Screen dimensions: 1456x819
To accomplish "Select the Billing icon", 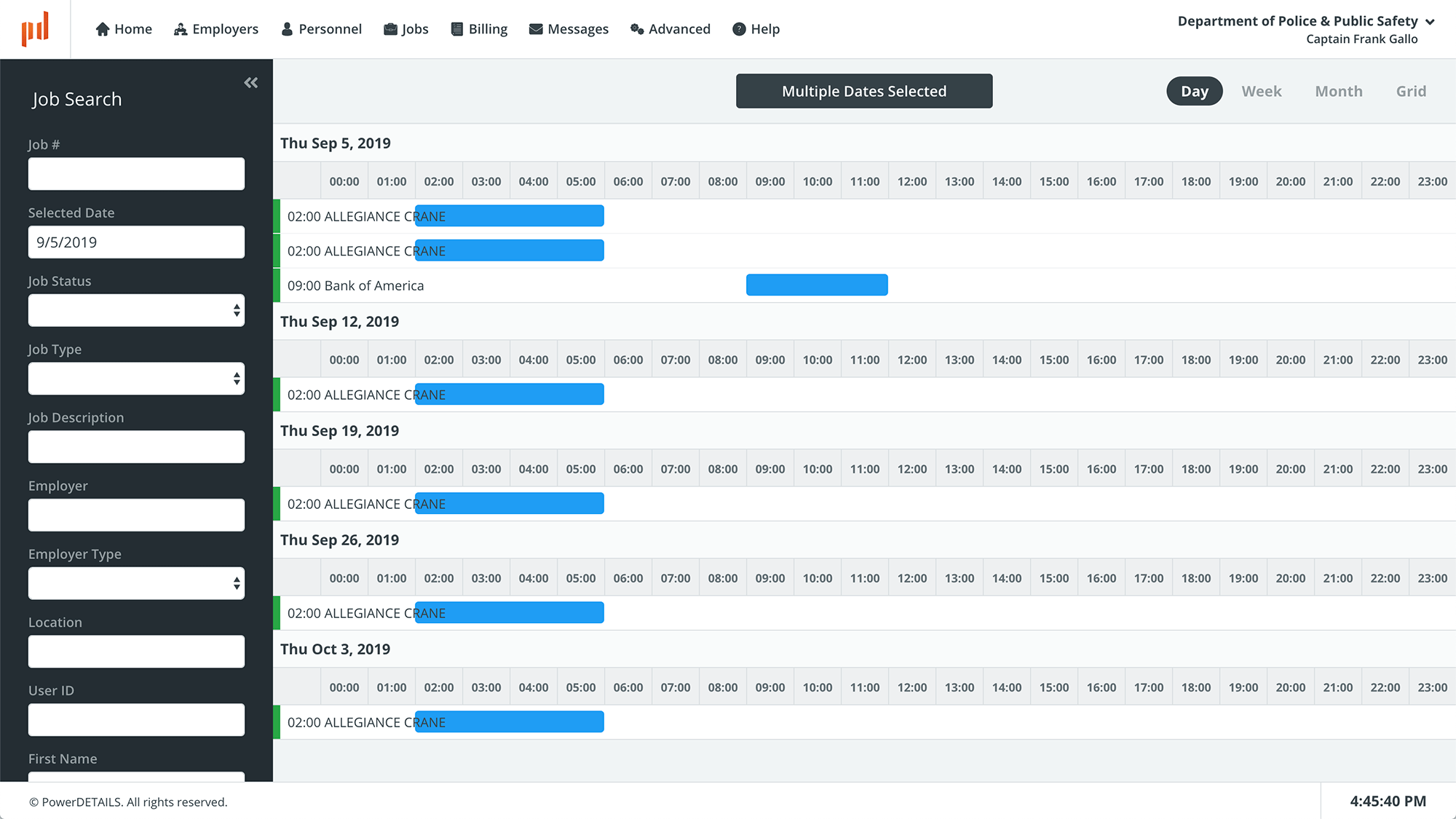I will (x=456, y=28).
